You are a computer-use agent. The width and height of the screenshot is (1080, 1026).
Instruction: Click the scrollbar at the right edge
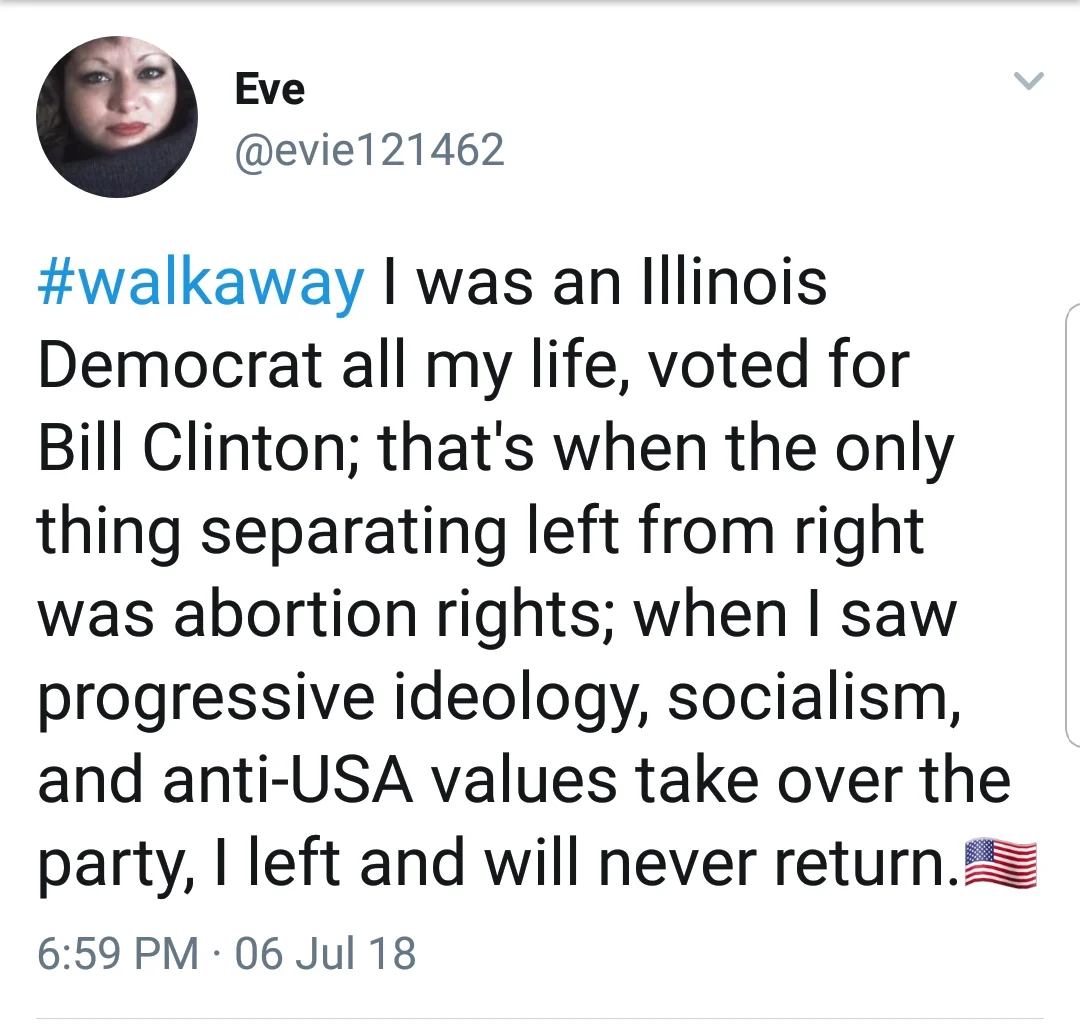(x=1073, y=525)
